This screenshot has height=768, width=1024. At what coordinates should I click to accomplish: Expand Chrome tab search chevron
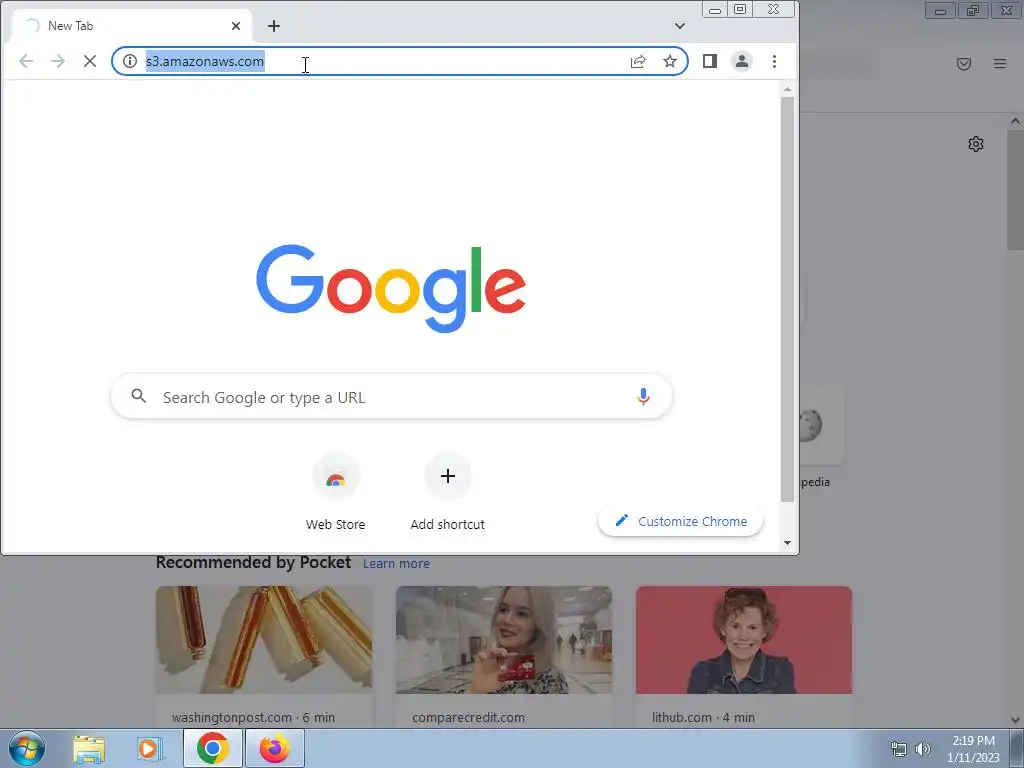coord(680,26)
